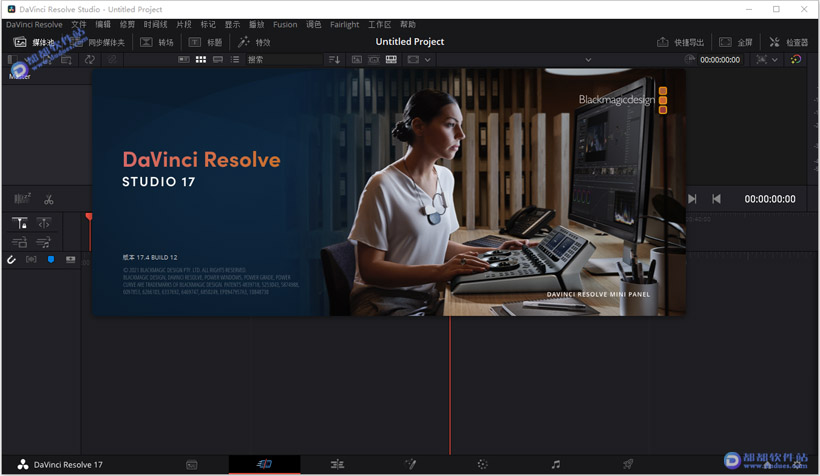
Task: Open the 媒体池 (Media Pool) panel
Action: [x=34, y=42]
